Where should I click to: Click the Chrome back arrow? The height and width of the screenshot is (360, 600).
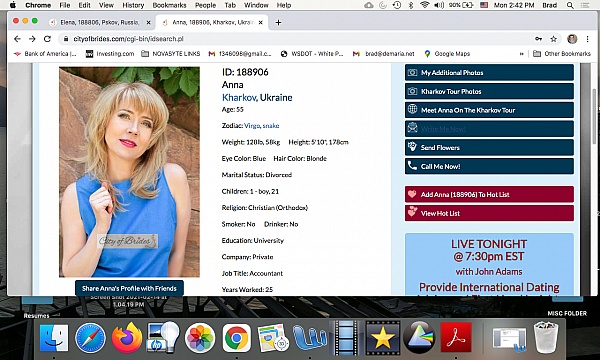(17, 39)
